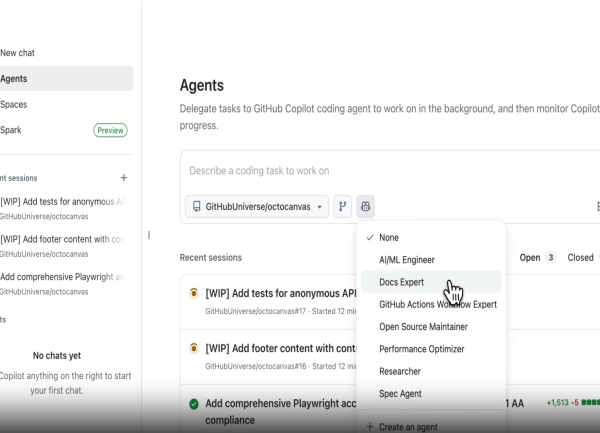Click green check icon for Playwright session
Screen dimensions: 600x433
tap(194, 404)
